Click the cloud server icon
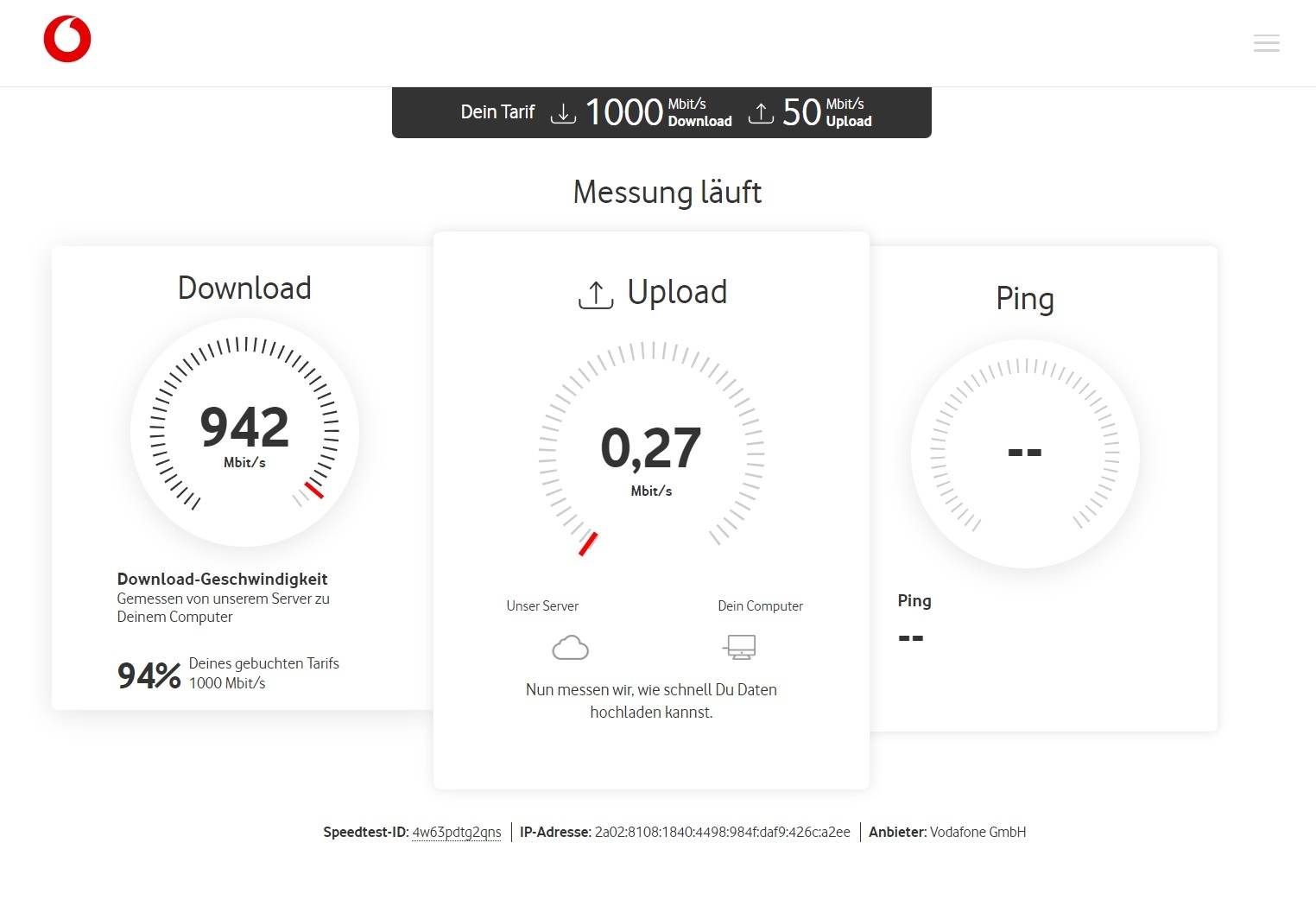Viewport: 1316px width, 900px height. click(x=570, y=647)
